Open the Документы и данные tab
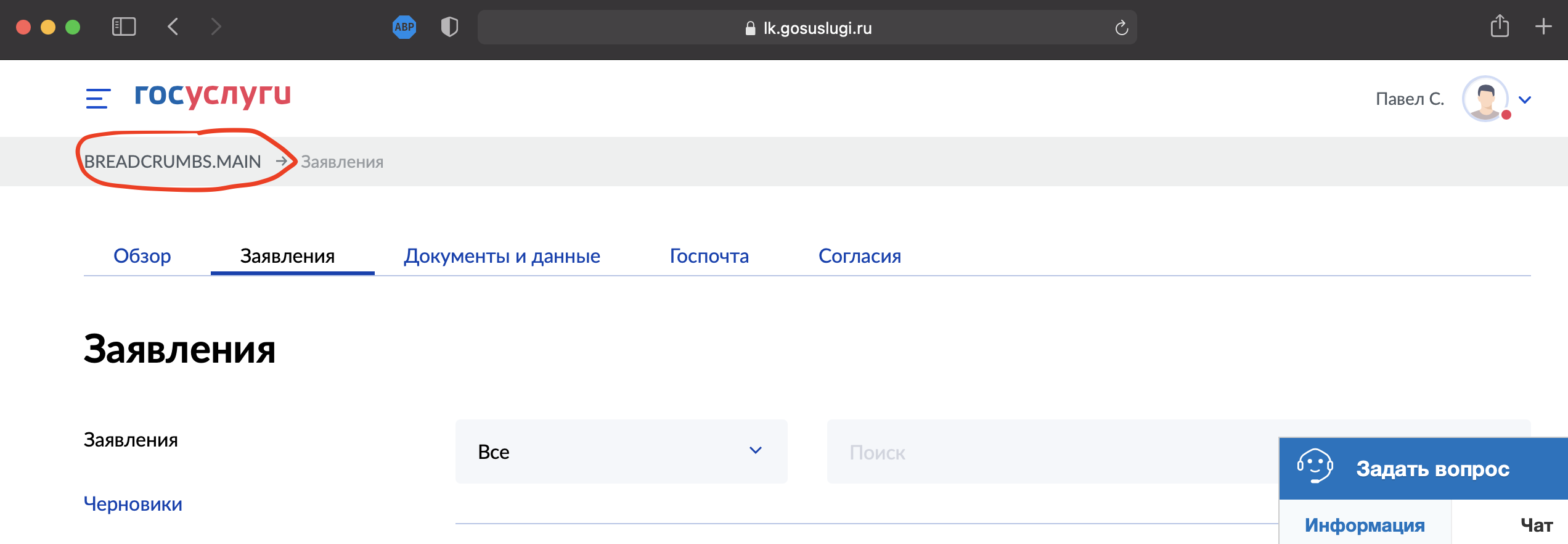1568x544 pixels. (x=502, y=256)
